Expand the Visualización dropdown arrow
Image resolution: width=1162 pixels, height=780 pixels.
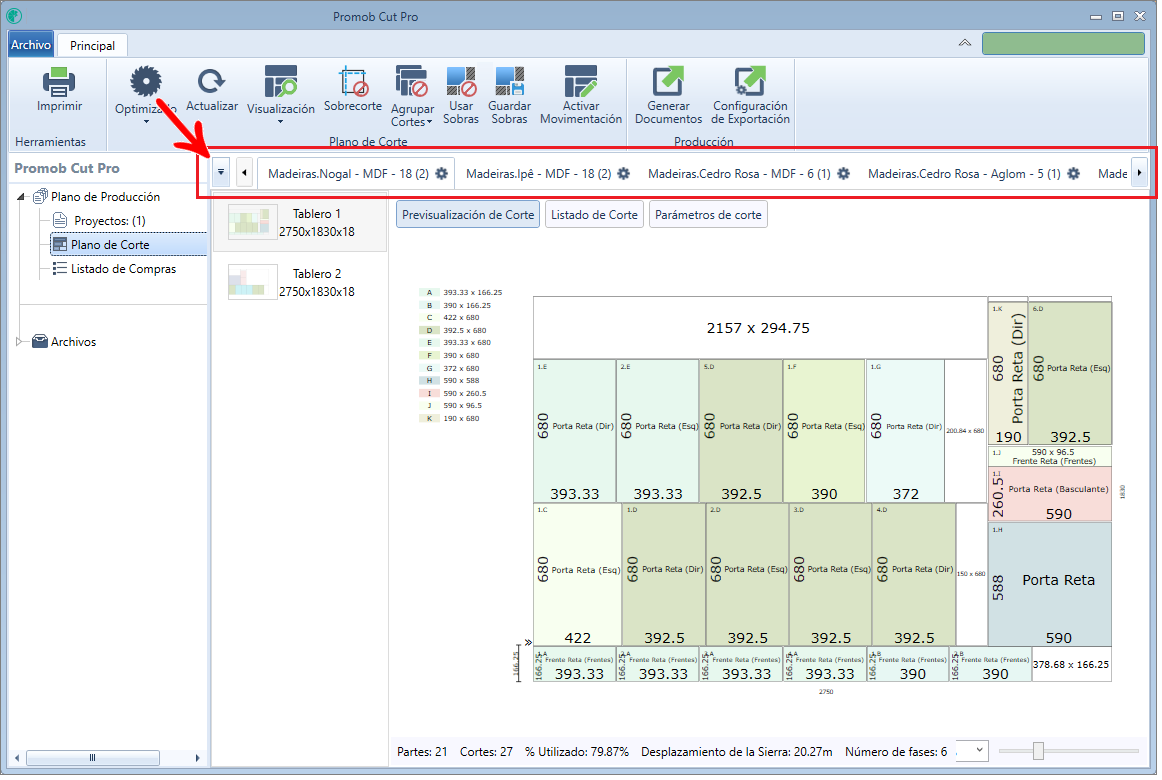pos(280,121)
